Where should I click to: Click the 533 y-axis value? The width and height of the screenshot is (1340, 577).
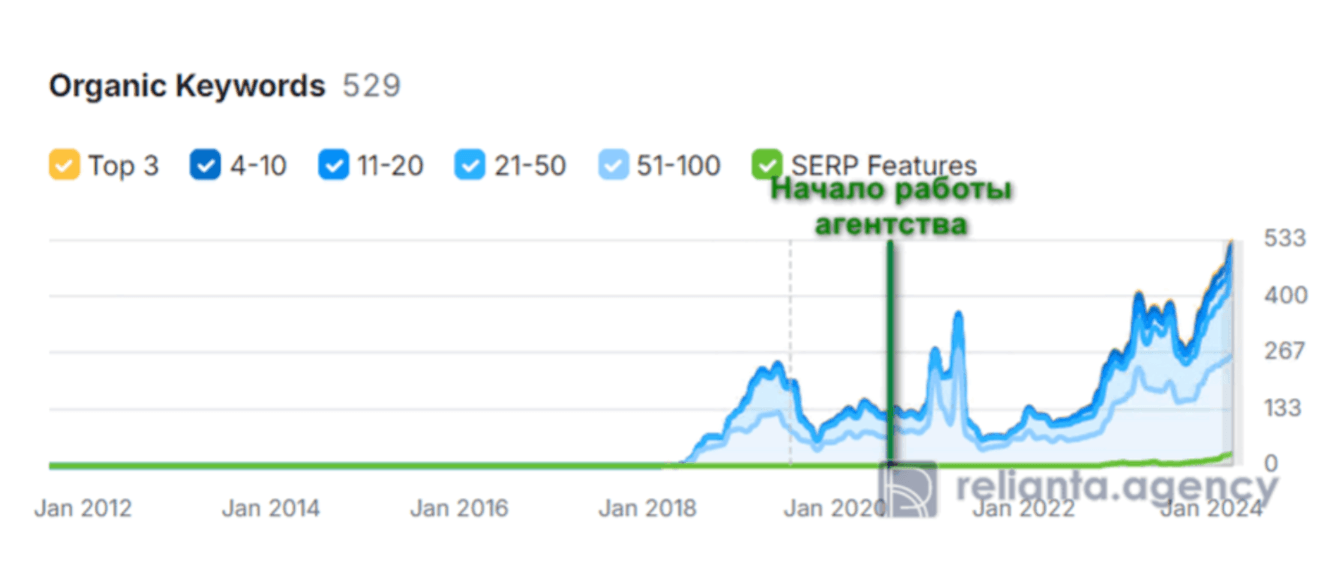point(1284,239)
